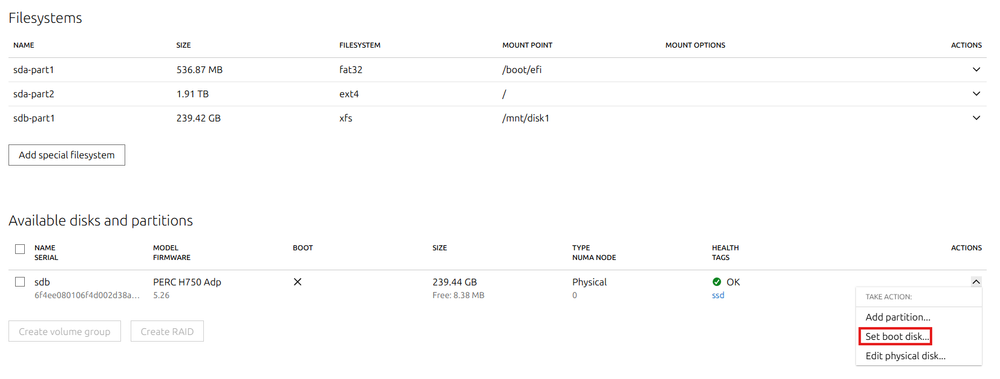Expand actions for sdb-part1 filesystem
The width and height of the screenshot is (1000, 379).
point(976,118)
